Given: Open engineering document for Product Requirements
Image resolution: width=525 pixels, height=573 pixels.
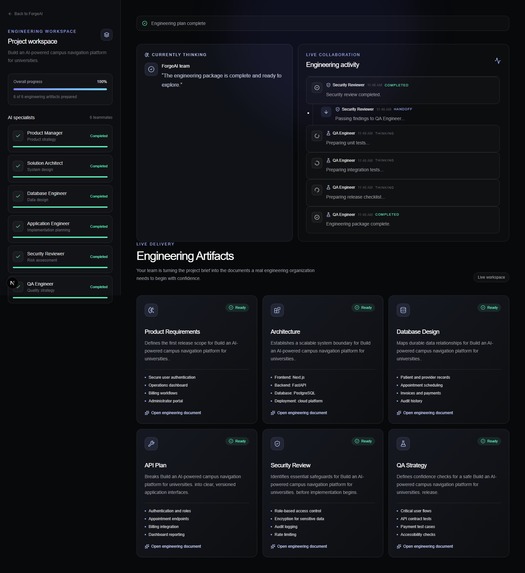Looking at the screenshot, I should click(173, 413).
